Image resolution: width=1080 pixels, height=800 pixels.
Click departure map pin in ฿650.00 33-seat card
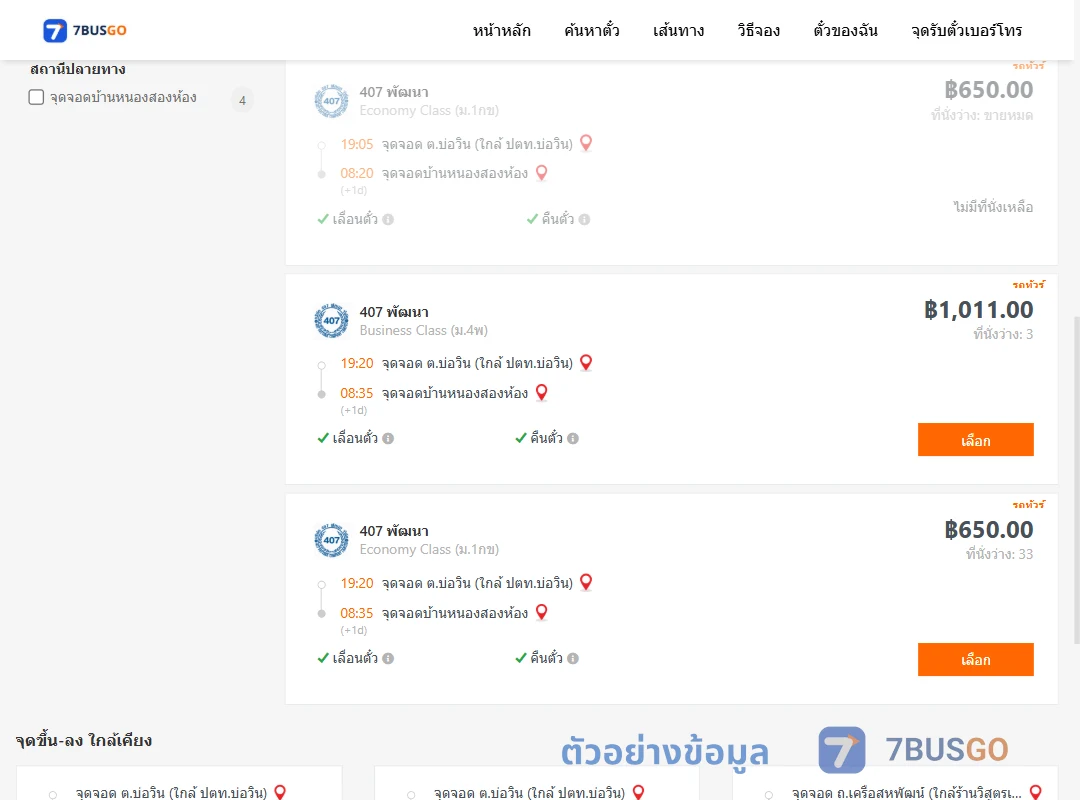[586, 582]
